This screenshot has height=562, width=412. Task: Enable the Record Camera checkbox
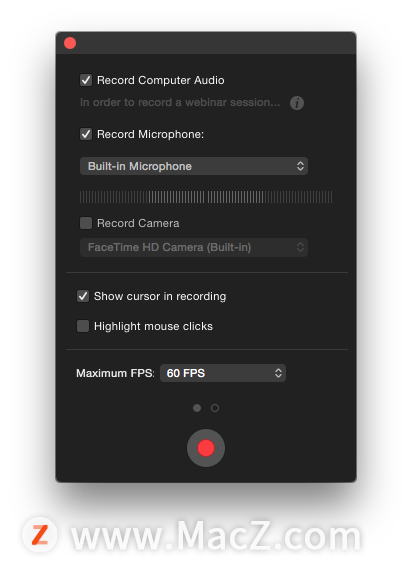(86, 223)
